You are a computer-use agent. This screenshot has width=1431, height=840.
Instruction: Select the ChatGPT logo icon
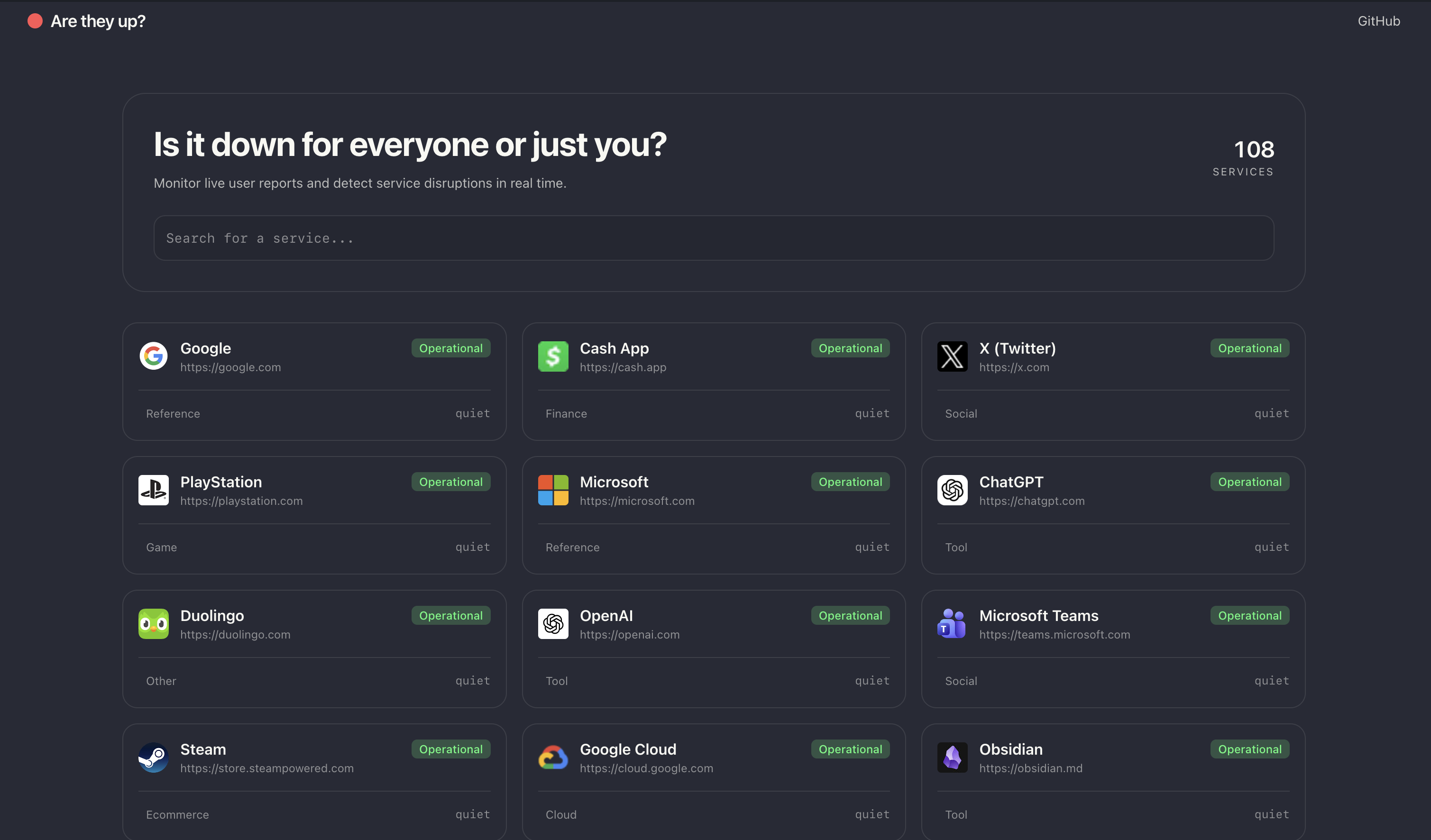pos(953,490)
